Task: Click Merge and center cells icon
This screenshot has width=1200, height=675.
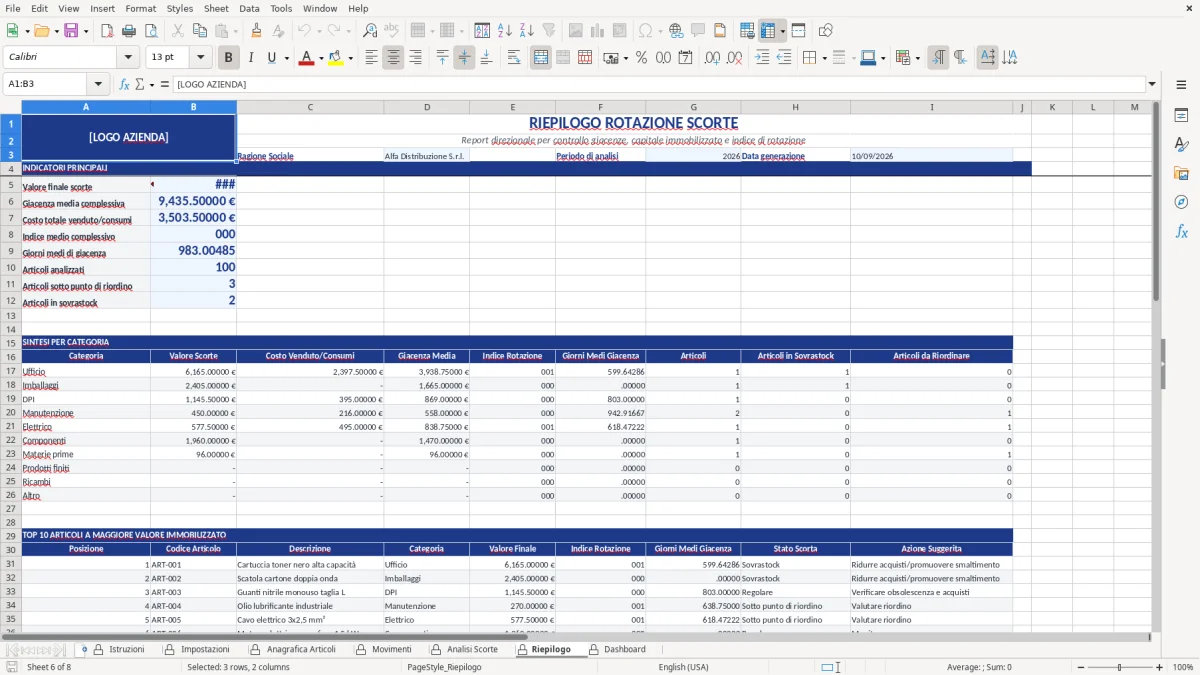Action: (541, 58)
